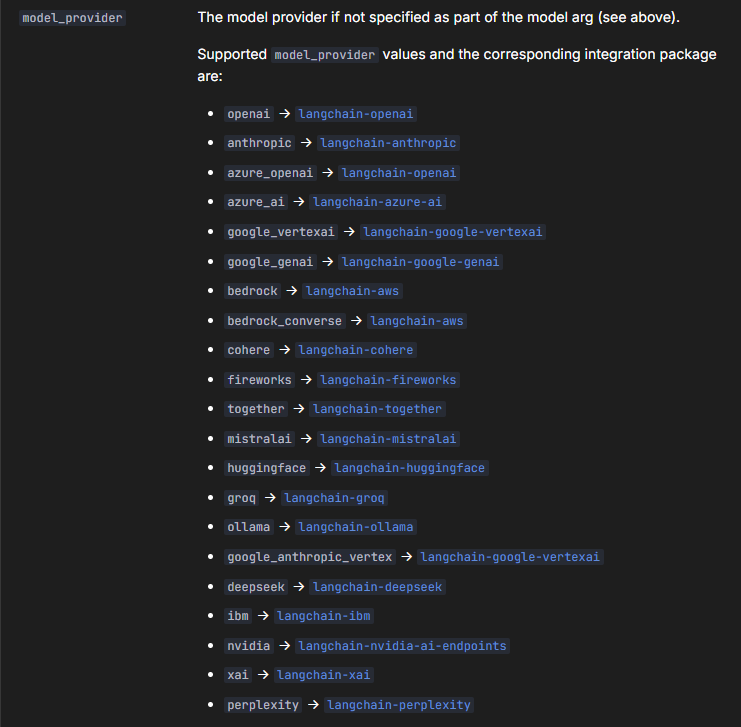Open the langchain-deepseek package link
Image resolution: width=741 pixels, height=727 pixels.
[377, 587]
